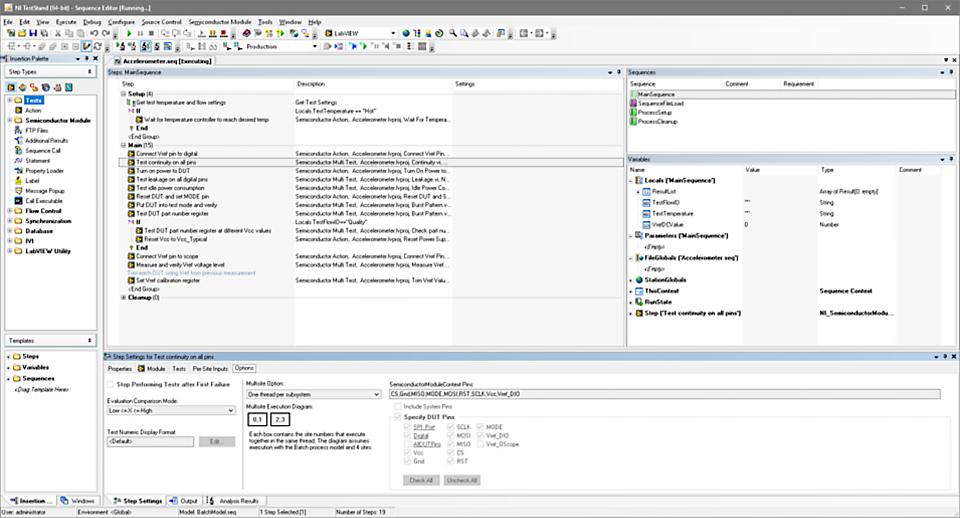Click the green Run execution icon

[129, 33]
